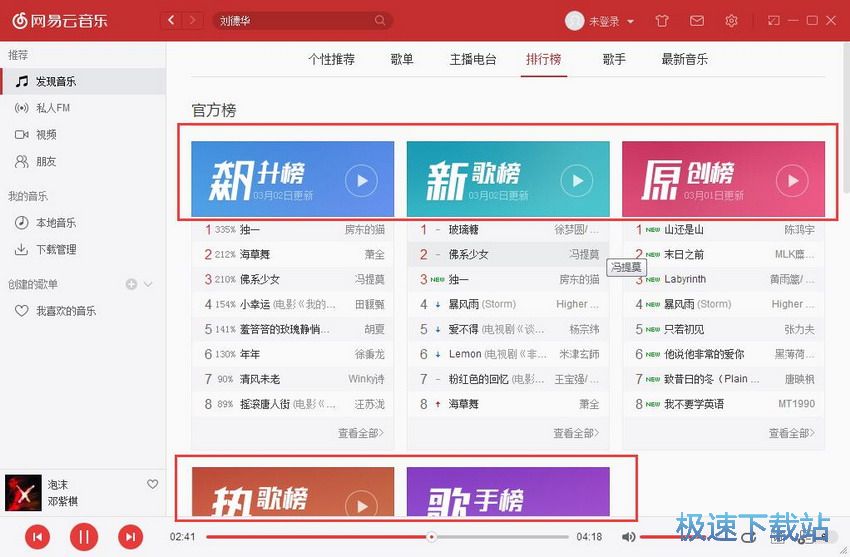Click 查看全部 under 新歌榜

click(x=576, y=433)
